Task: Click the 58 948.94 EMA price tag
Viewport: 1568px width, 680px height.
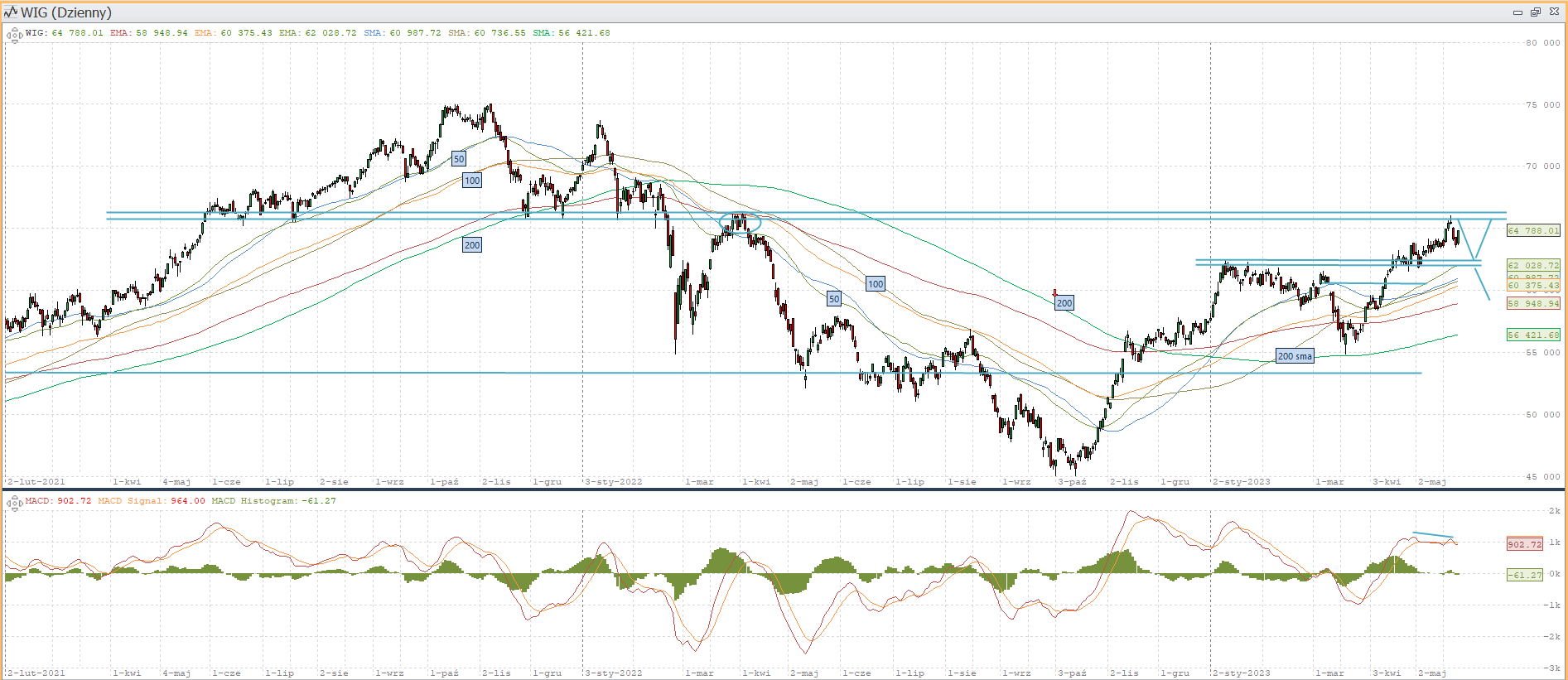Action: [1532, 304]
